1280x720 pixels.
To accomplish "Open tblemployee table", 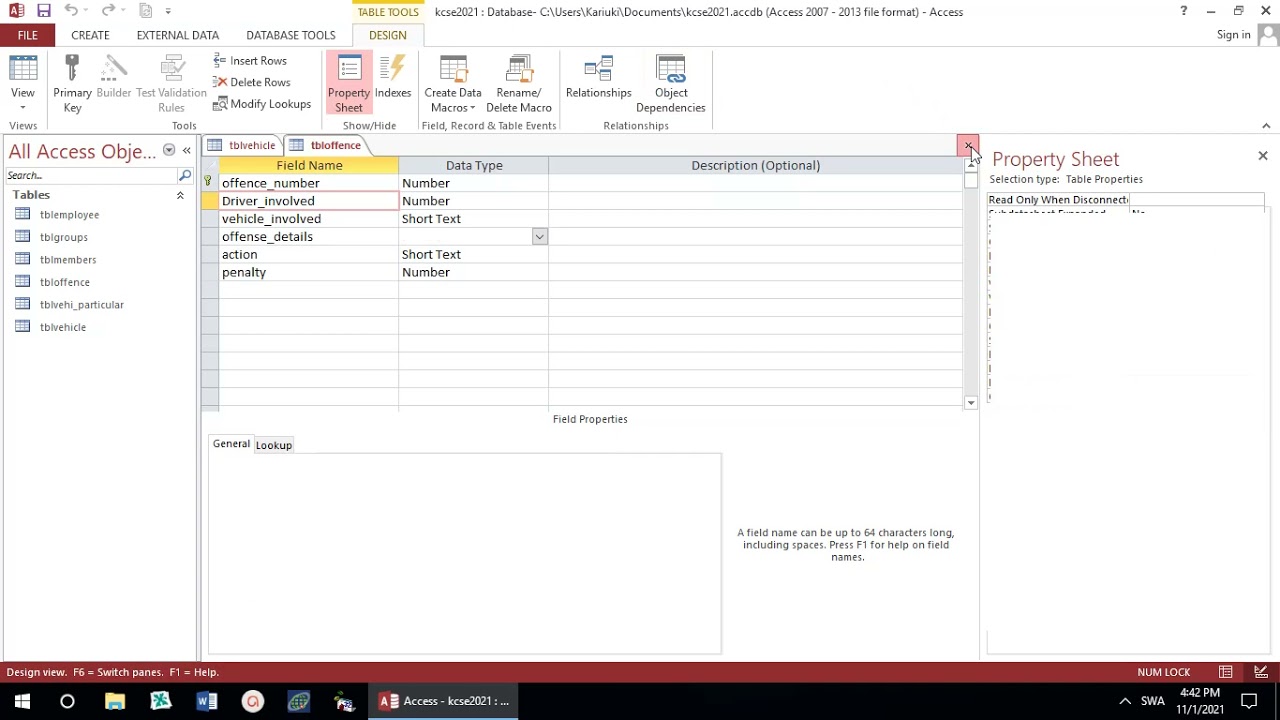I will pos(69,215).
